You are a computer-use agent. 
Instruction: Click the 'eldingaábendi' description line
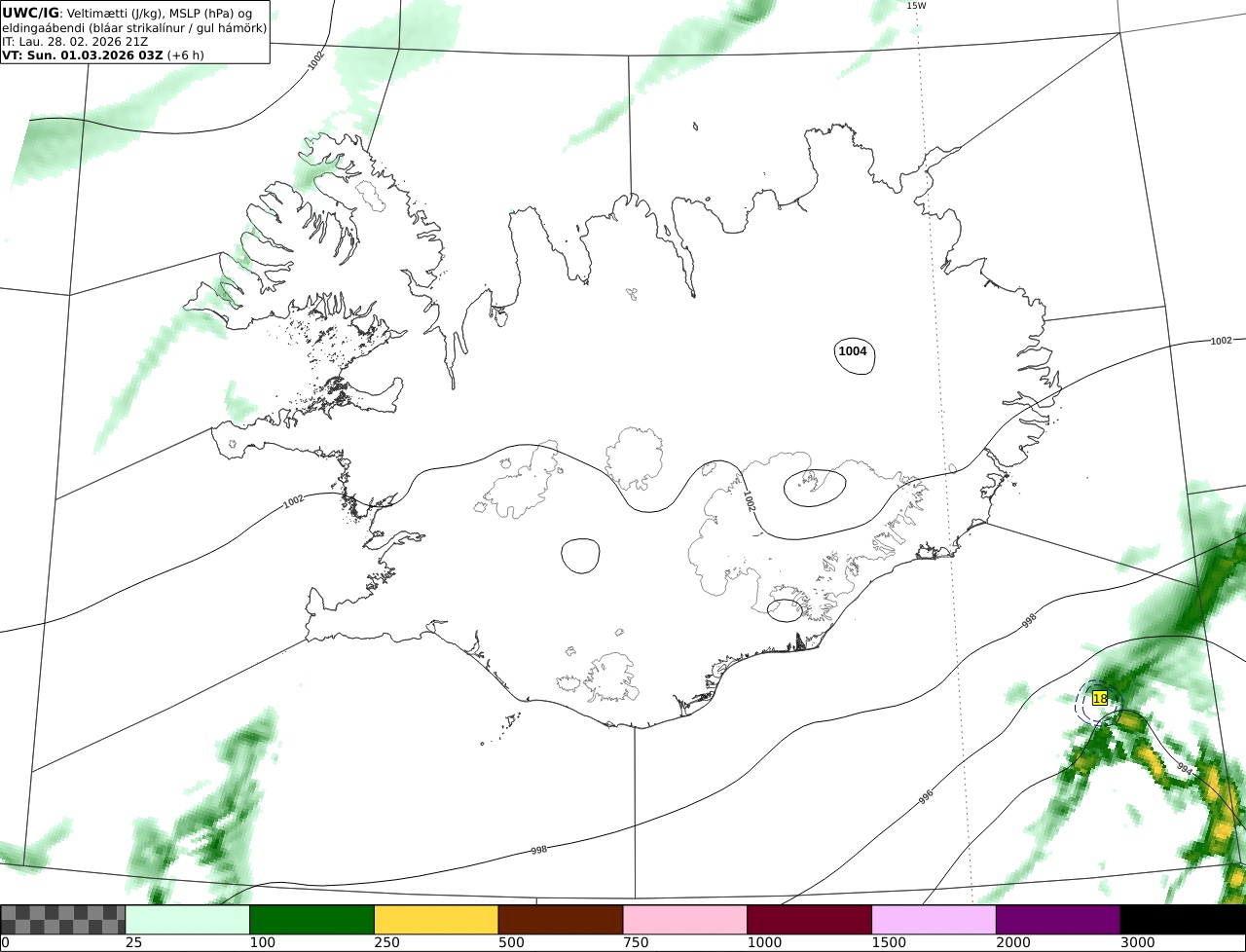134,28
